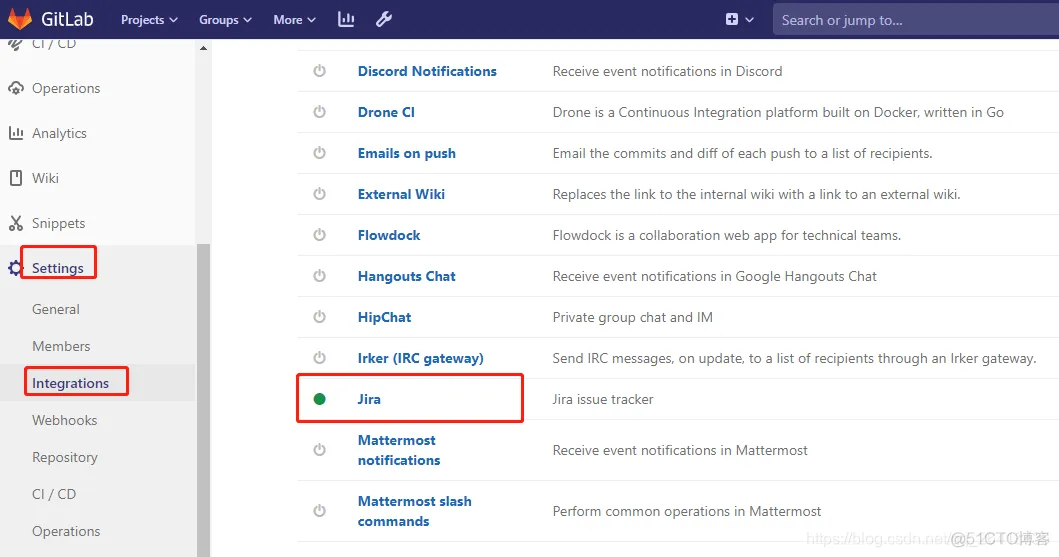Select General under Settings
Viewport: 1059px width, 557px height.
(56, 309)
